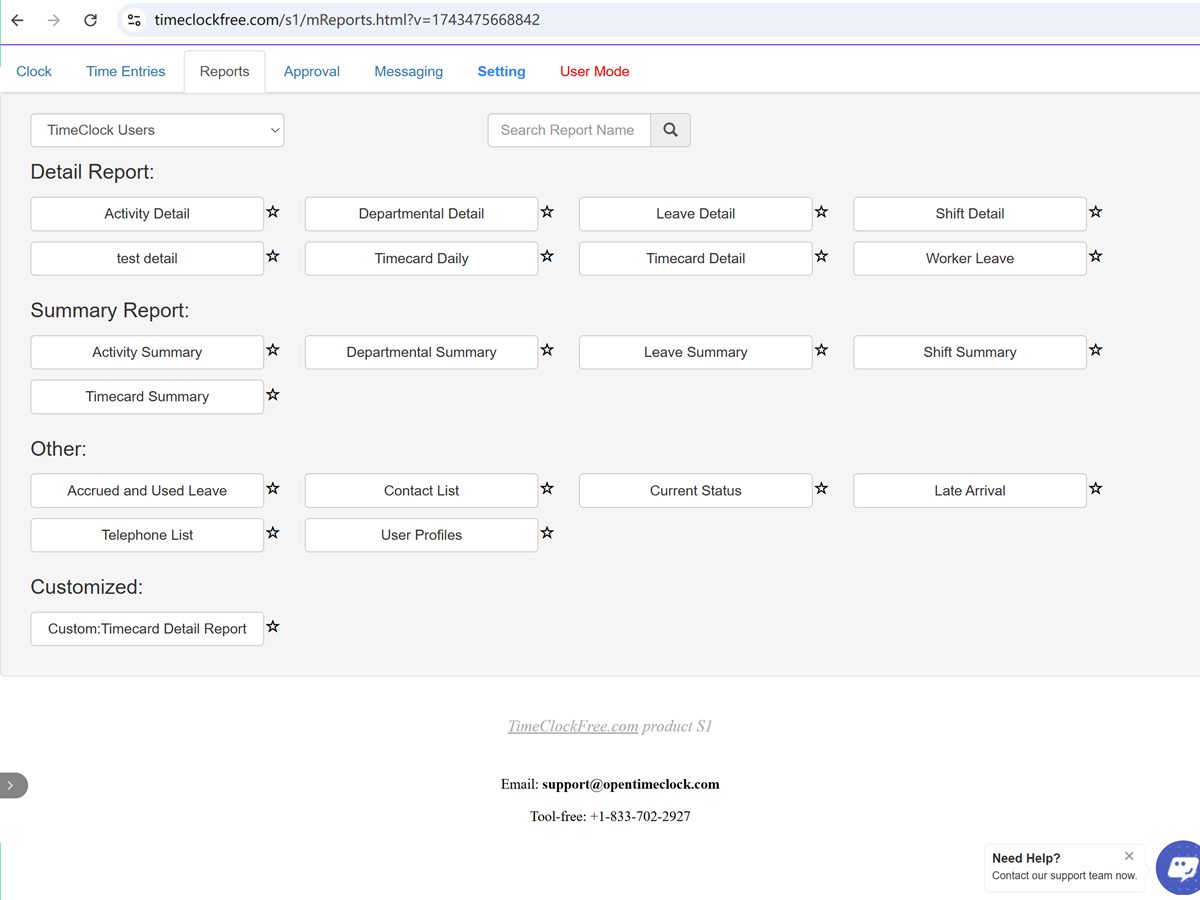Viewport: 1200px width, 900px height.
Task: Star the Custom:Timecard Detail Report
Action: (273, 627)
